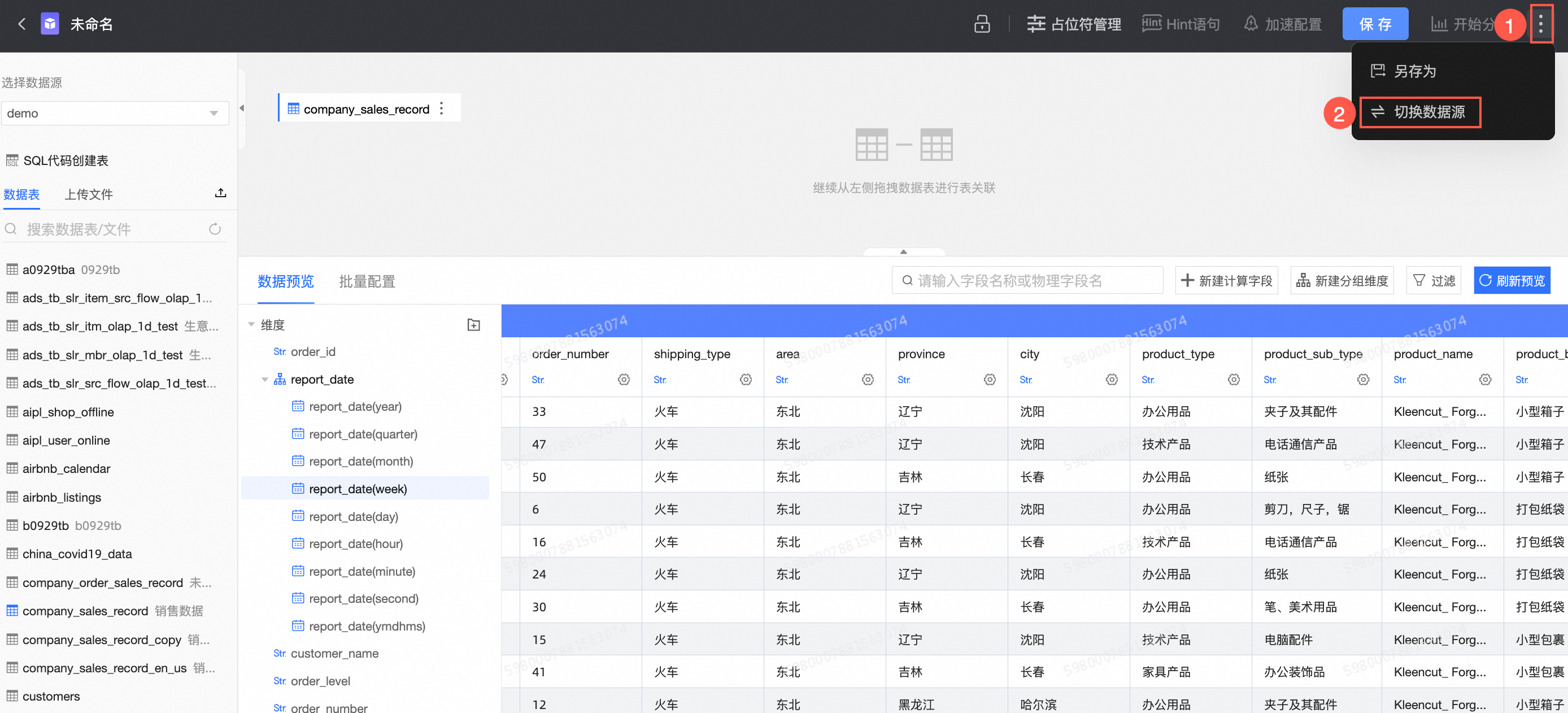The image size is (1568, 713).
Task: Click the Str. type label under area
Action: coord(782,380)
